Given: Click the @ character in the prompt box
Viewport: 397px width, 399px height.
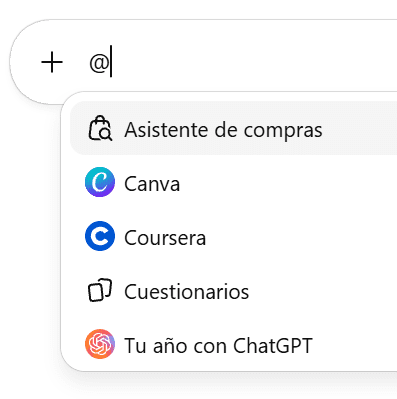Looking at the screenshot, I should pos(99,63).
